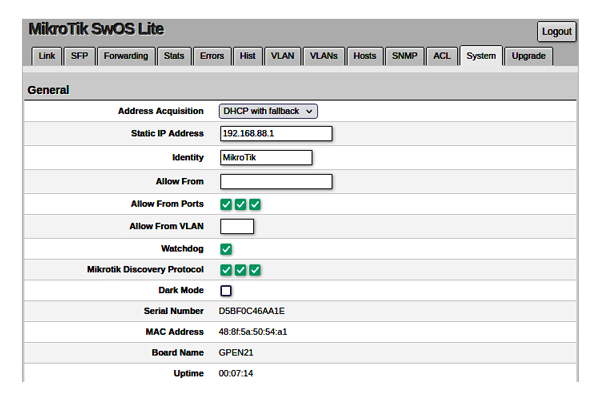Select the board name GPEN21
This screenshot has height=400, width=600.
(236, 353)
